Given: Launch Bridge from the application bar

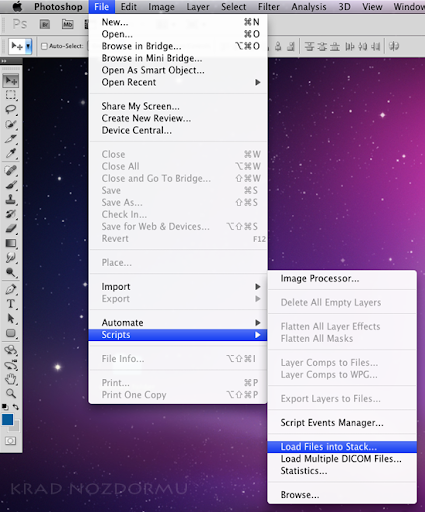Looking at the screenshot, I should 45,24.
